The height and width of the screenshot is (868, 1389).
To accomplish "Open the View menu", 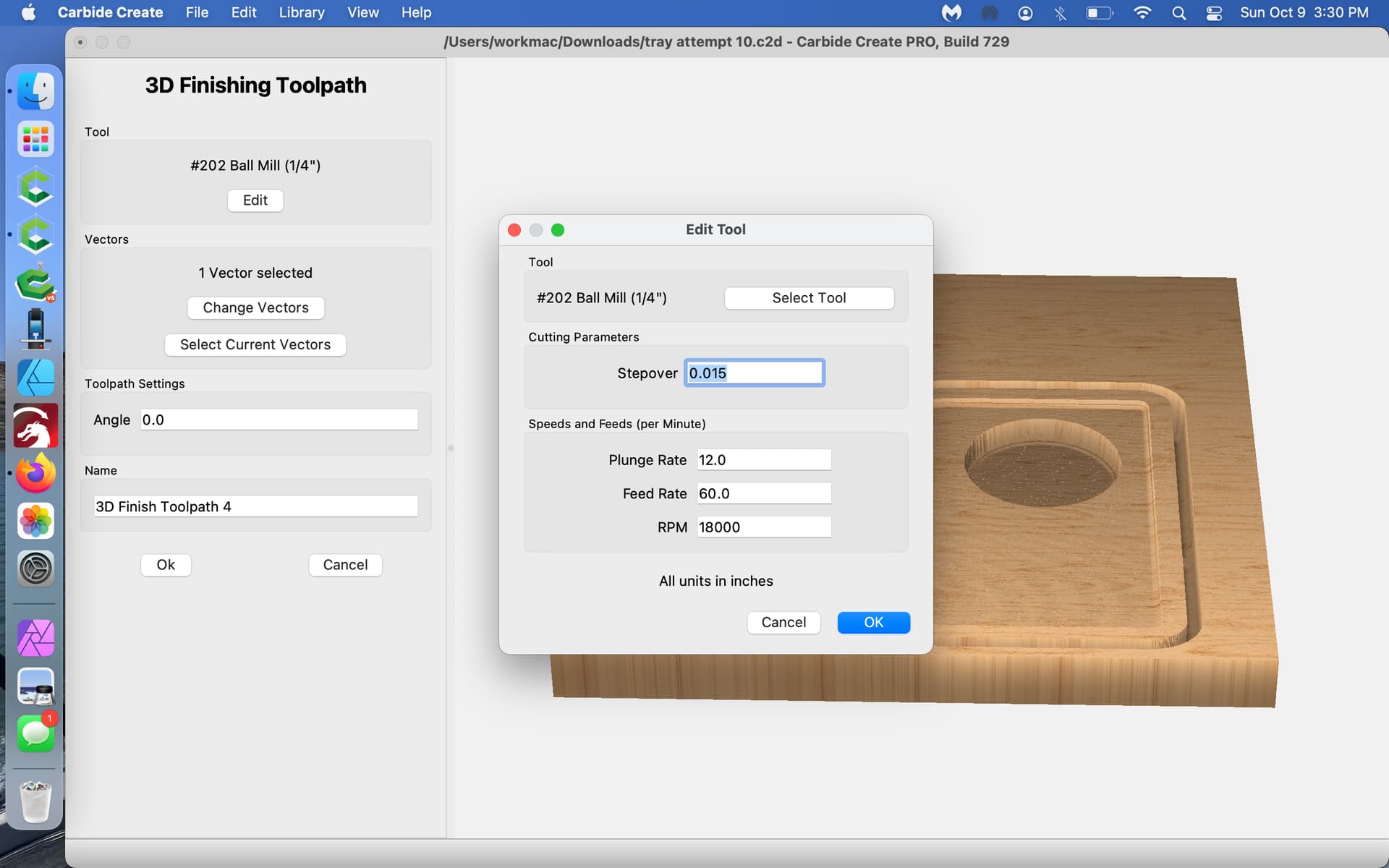I will pos(362,12).
